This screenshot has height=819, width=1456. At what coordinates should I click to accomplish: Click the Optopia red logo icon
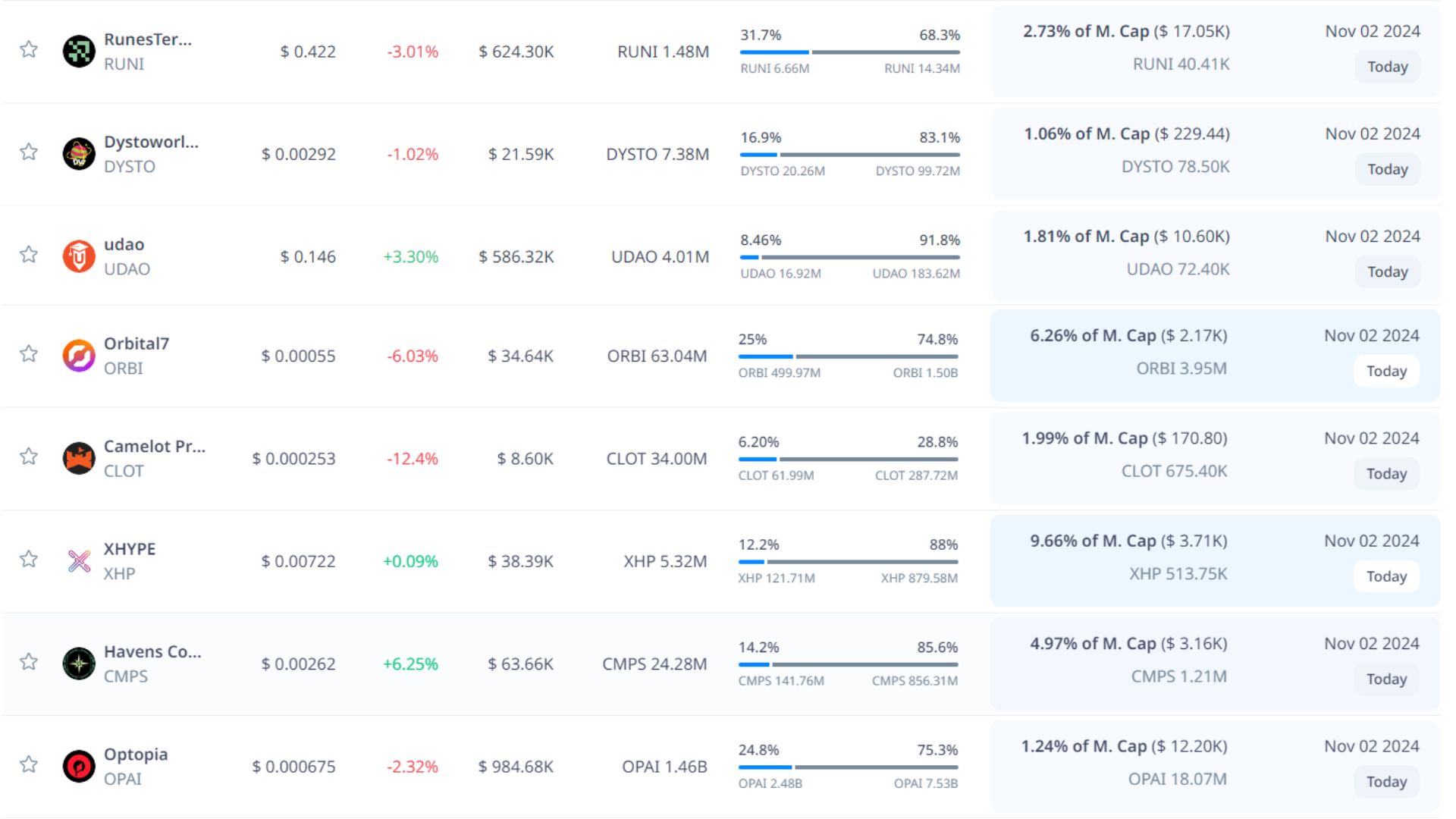(79, 766)
